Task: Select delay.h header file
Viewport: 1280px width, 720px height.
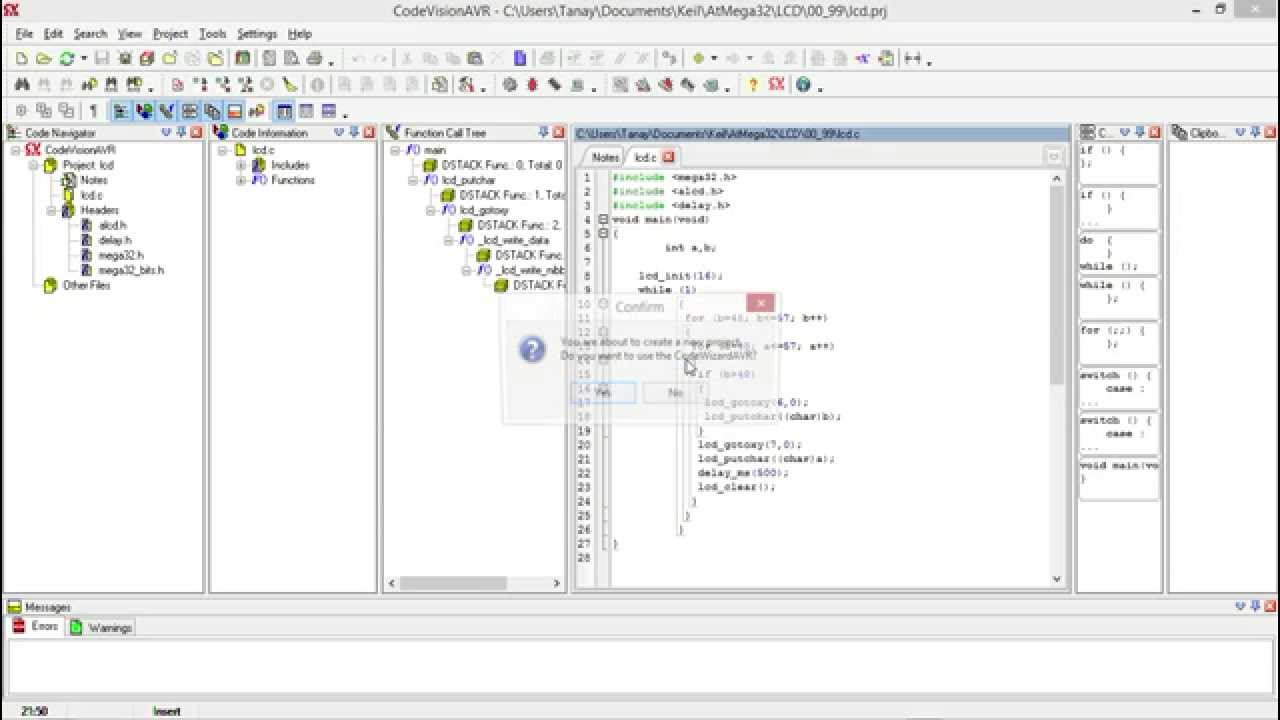Action: pyautogui.click(x=114, y=240)
